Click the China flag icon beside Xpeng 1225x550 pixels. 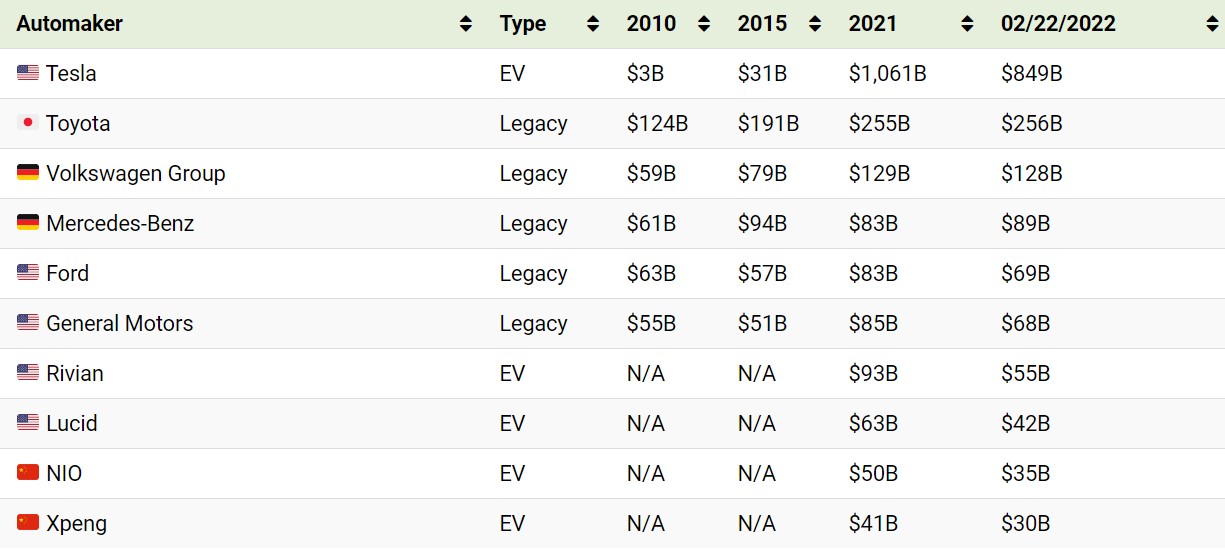point(28,523)
